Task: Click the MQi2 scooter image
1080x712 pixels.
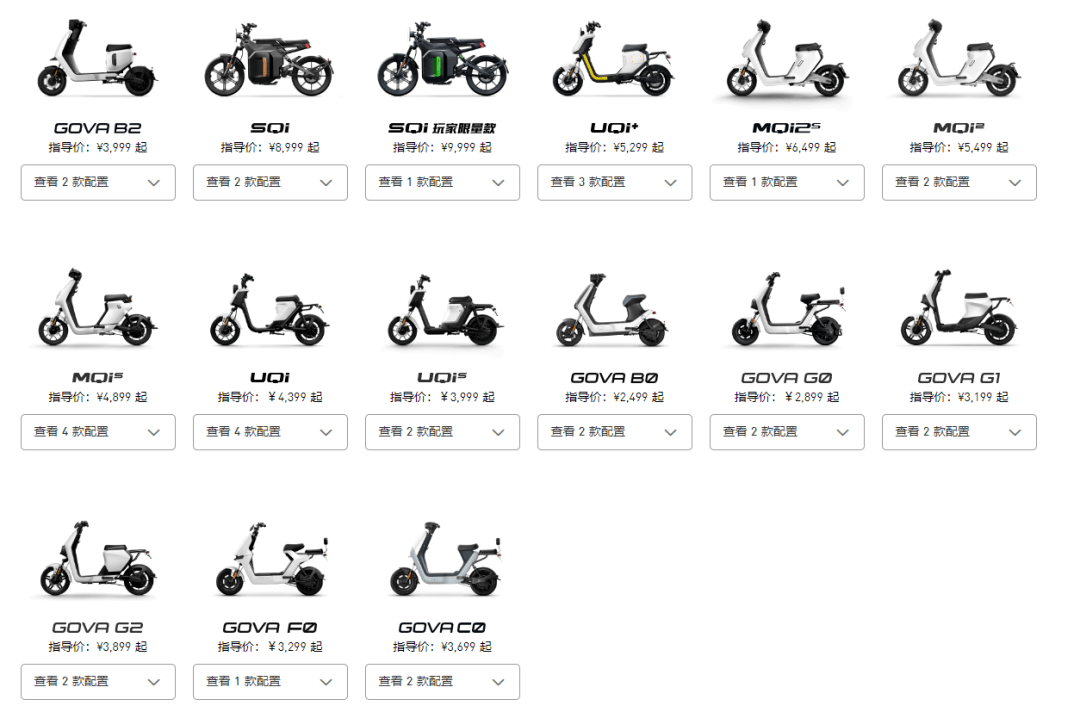Action: [959, 59]
